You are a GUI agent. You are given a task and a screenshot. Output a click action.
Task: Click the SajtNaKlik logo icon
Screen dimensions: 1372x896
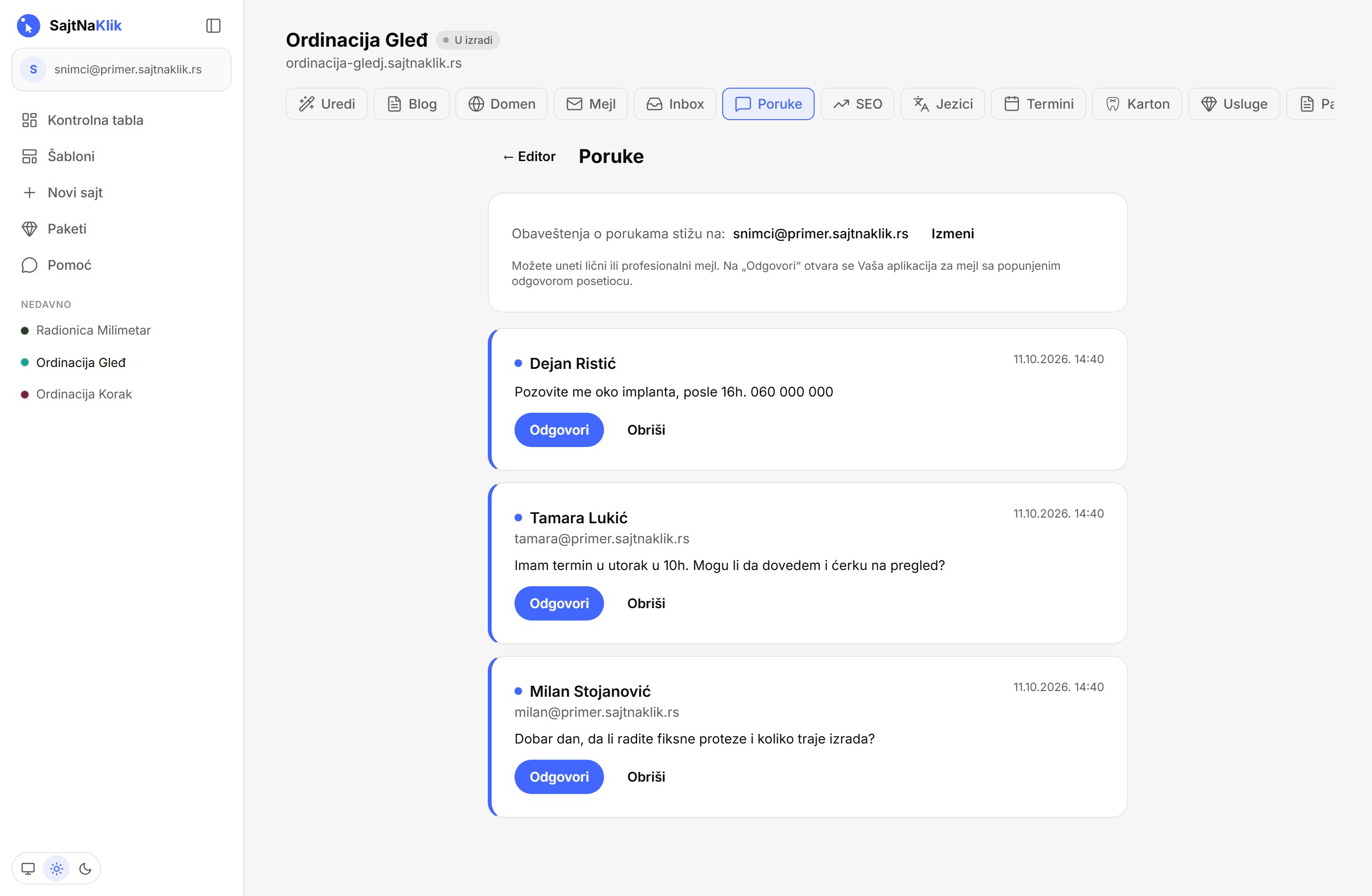click(28, 25)
